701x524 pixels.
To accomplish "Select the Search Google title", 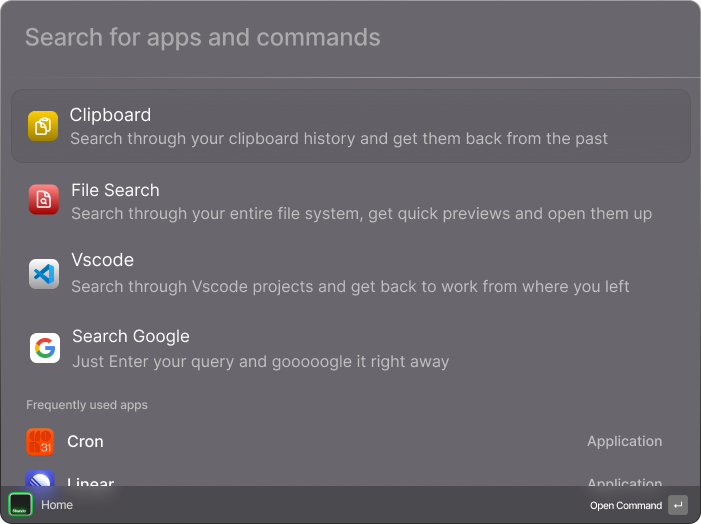I will [131, 336].
